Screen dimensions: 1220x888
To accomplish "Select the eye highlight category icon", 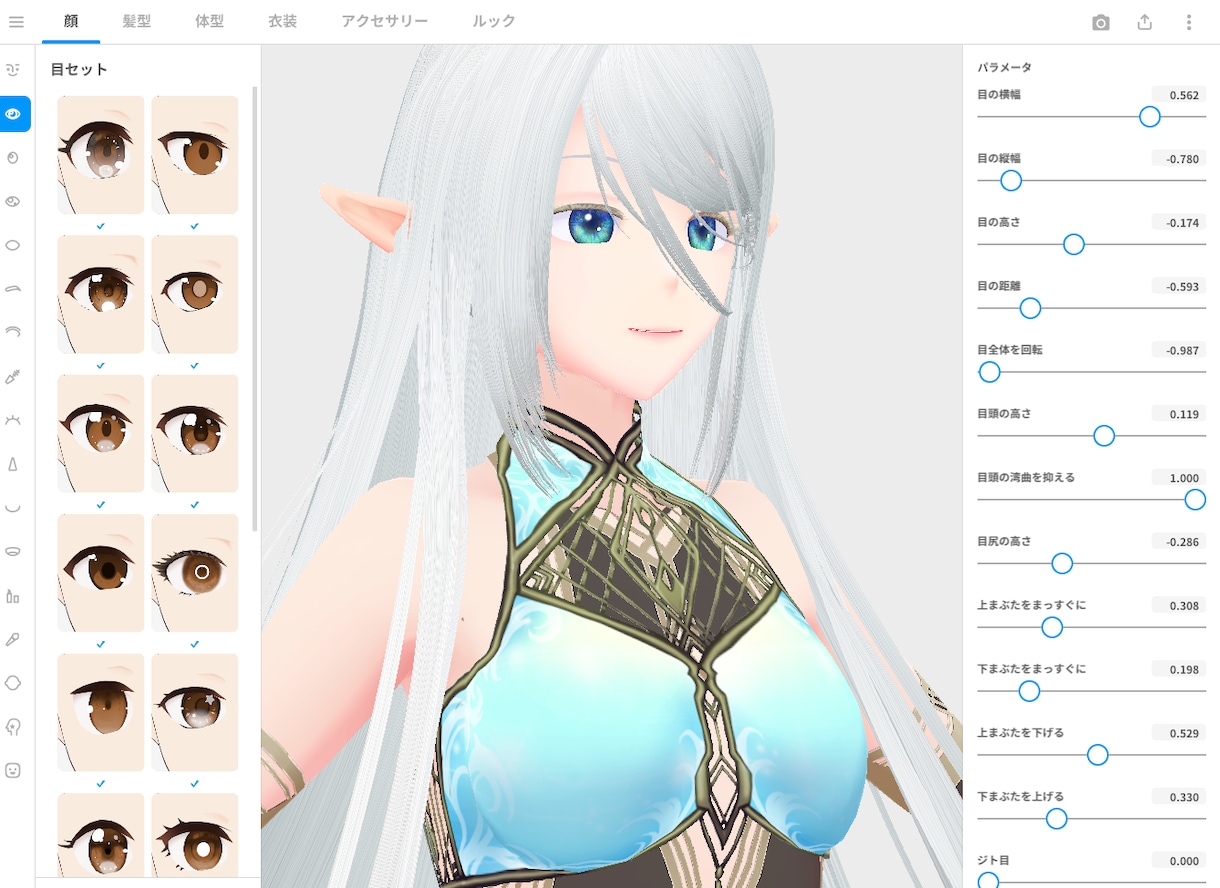I will pos(13,202).
